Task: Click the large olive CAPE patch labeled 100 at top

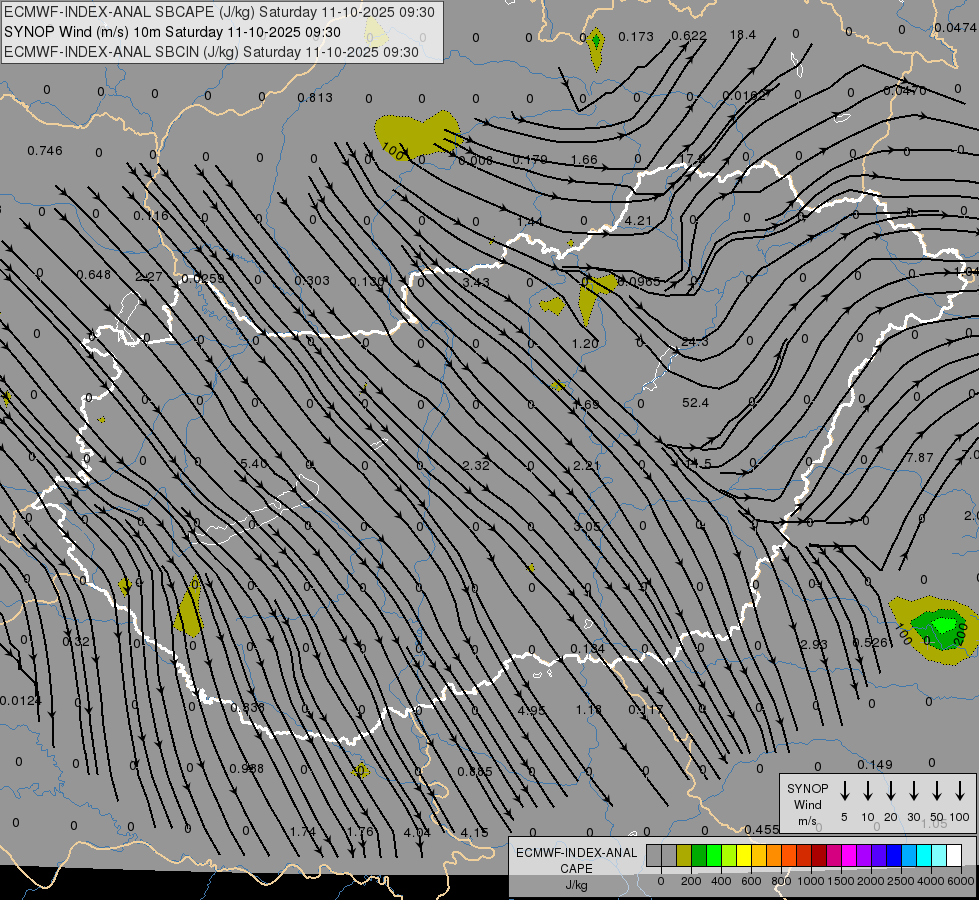Action: tap(417, 134)
